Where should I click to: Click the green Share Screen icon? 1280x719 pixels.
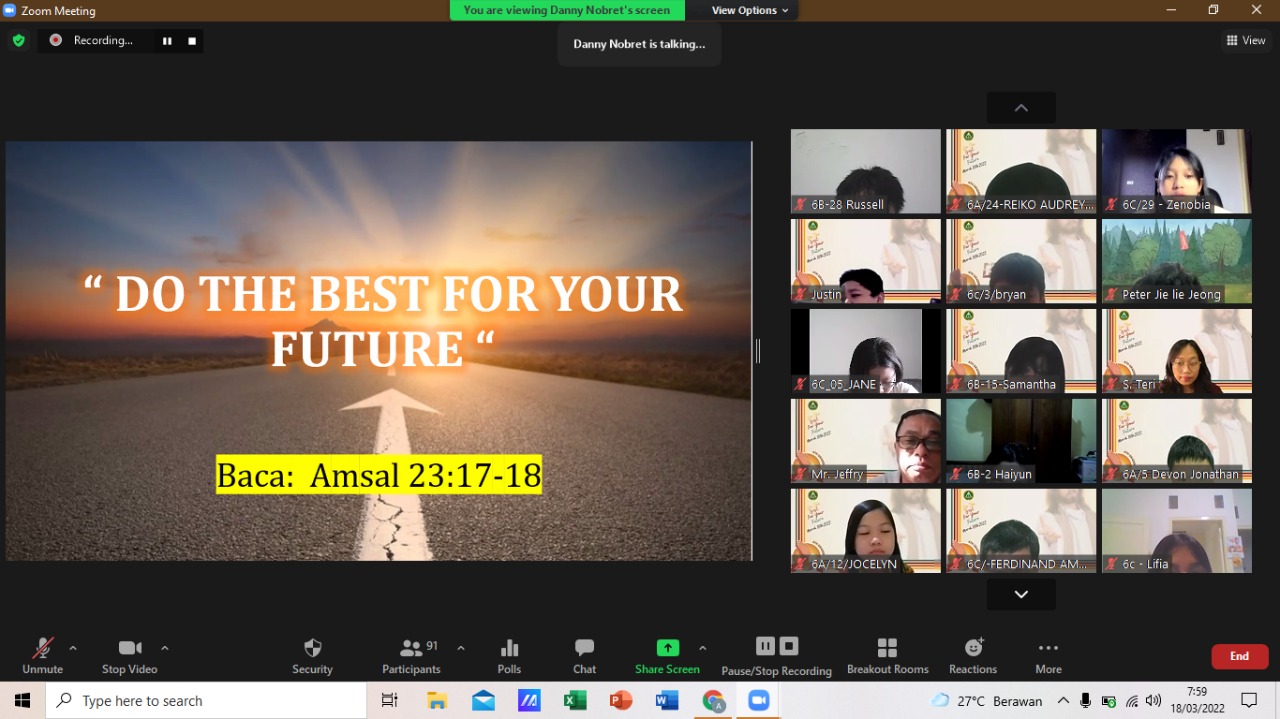pyautogui.click(x=667, y=648)
